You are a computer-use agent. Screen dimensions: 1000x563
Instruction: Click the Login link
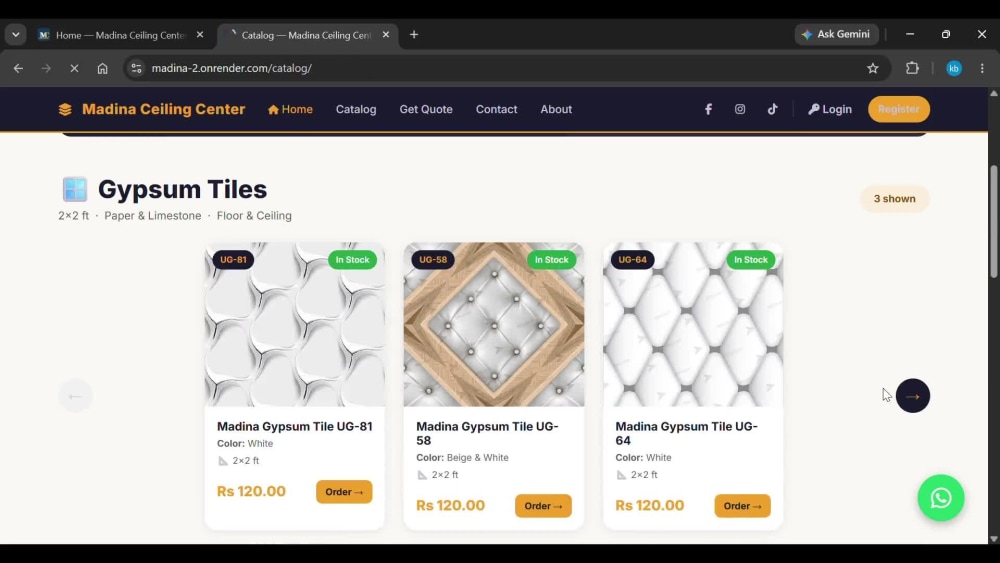pyautogui.click(x=830, y=109)
